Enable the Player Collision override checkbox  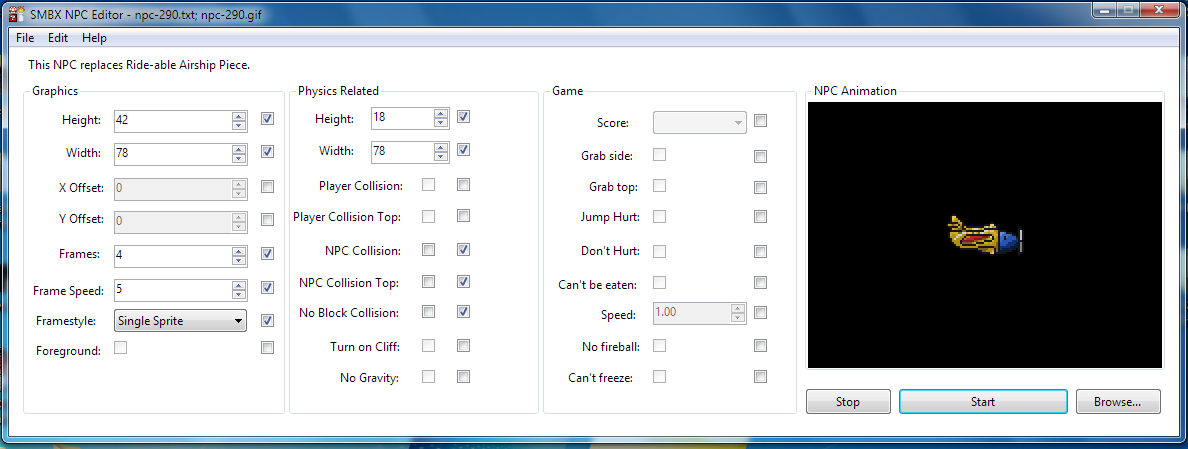(x=464, y=184)
